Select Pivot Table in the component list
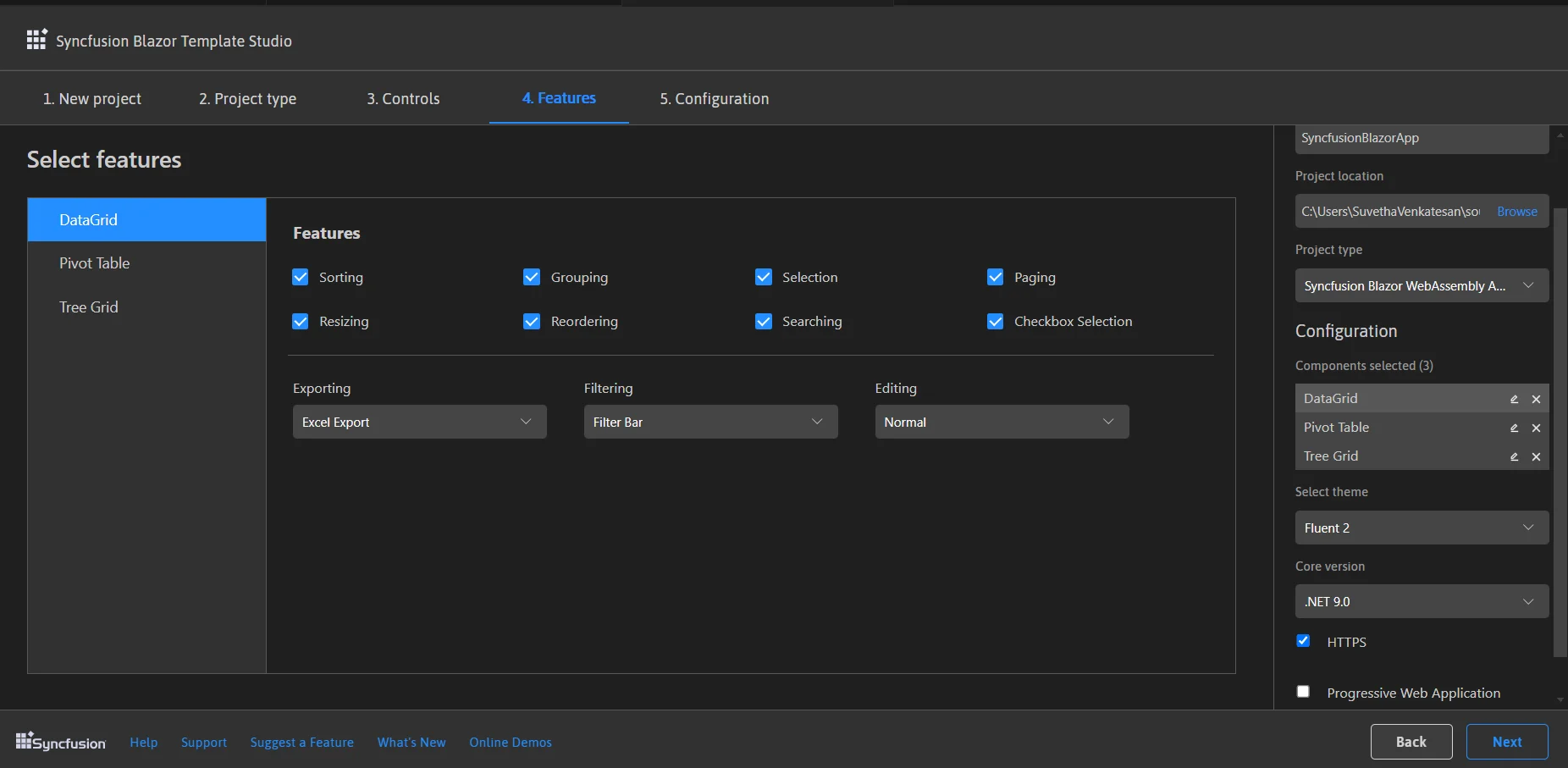 [x=95, y=263]
